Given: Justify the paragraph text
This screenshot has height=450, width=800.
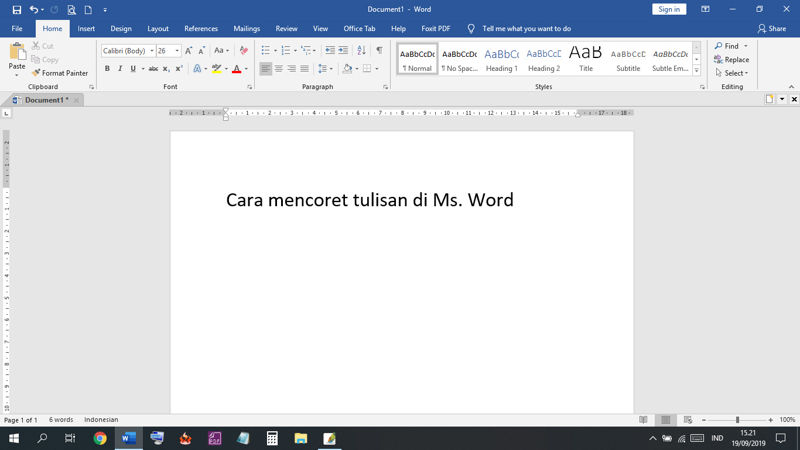Looking at the screenshot, I should point(305,68).
